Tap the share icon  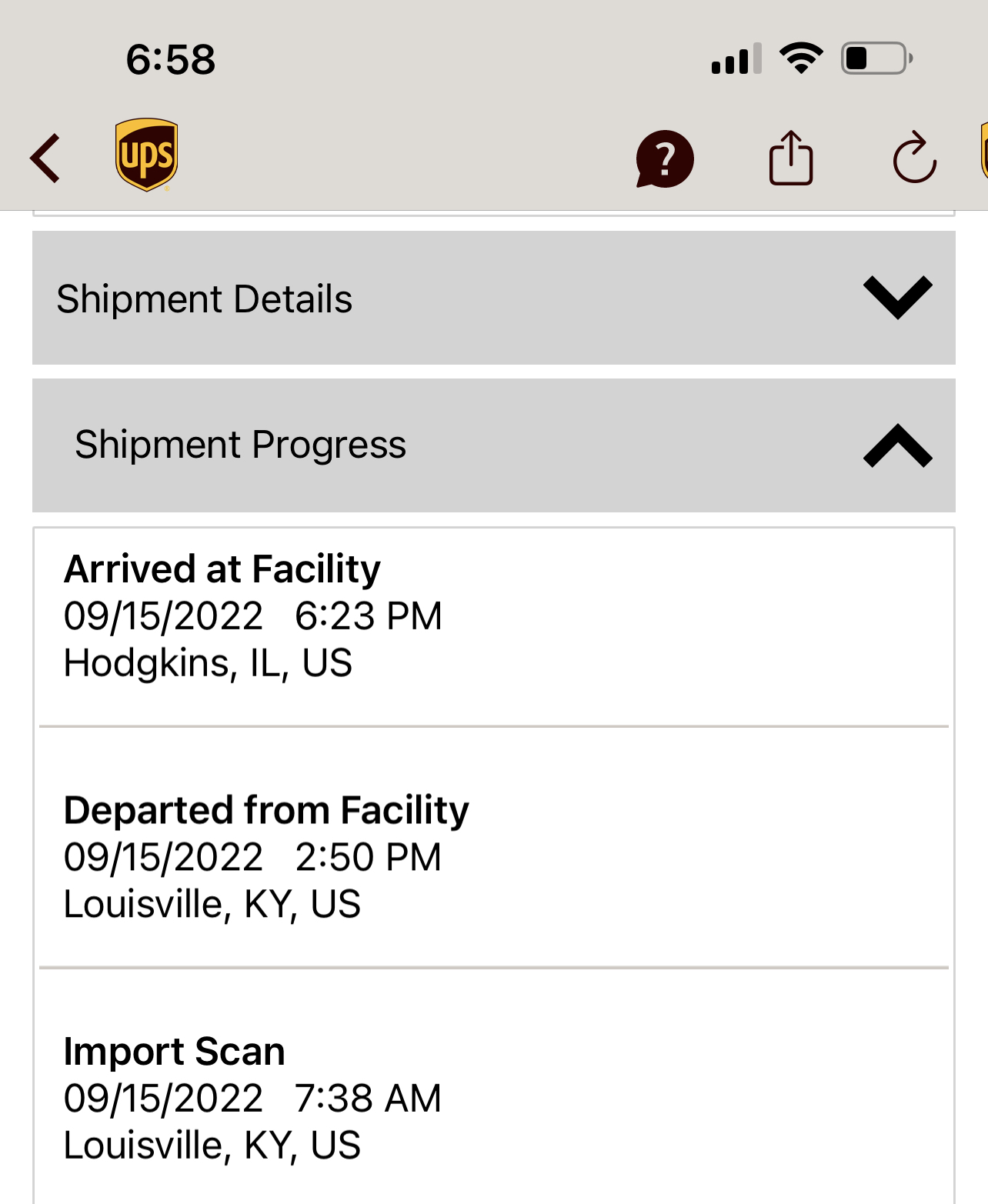tap(791, 158)
